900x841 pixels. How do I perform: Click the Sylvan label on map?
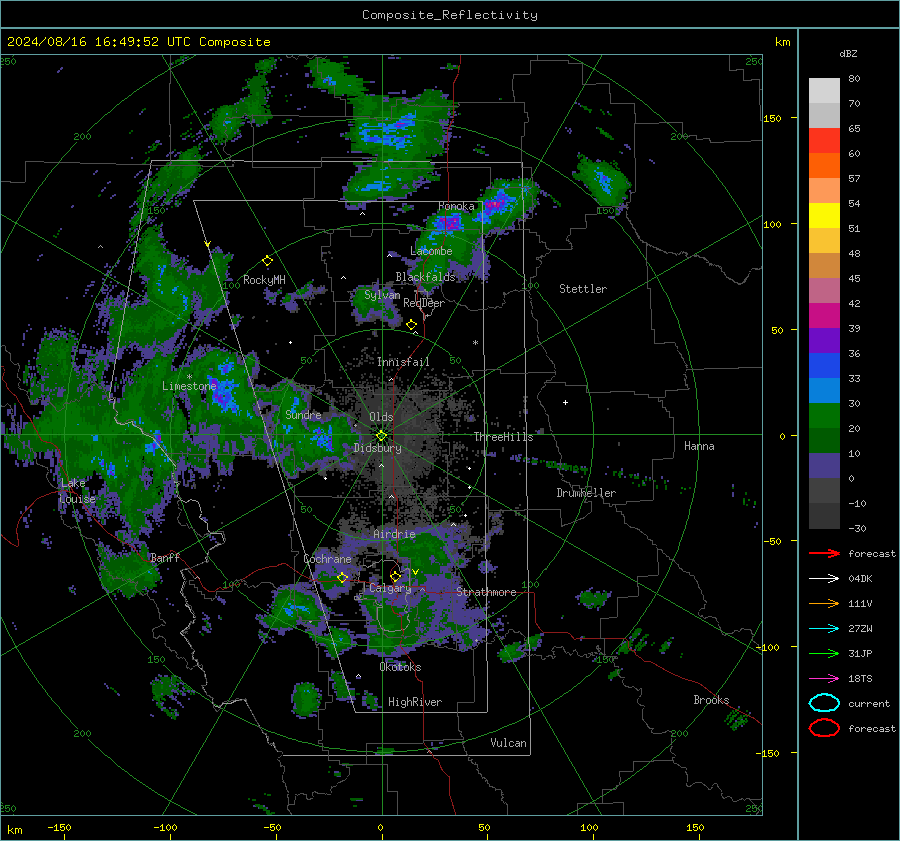(382, 295)
